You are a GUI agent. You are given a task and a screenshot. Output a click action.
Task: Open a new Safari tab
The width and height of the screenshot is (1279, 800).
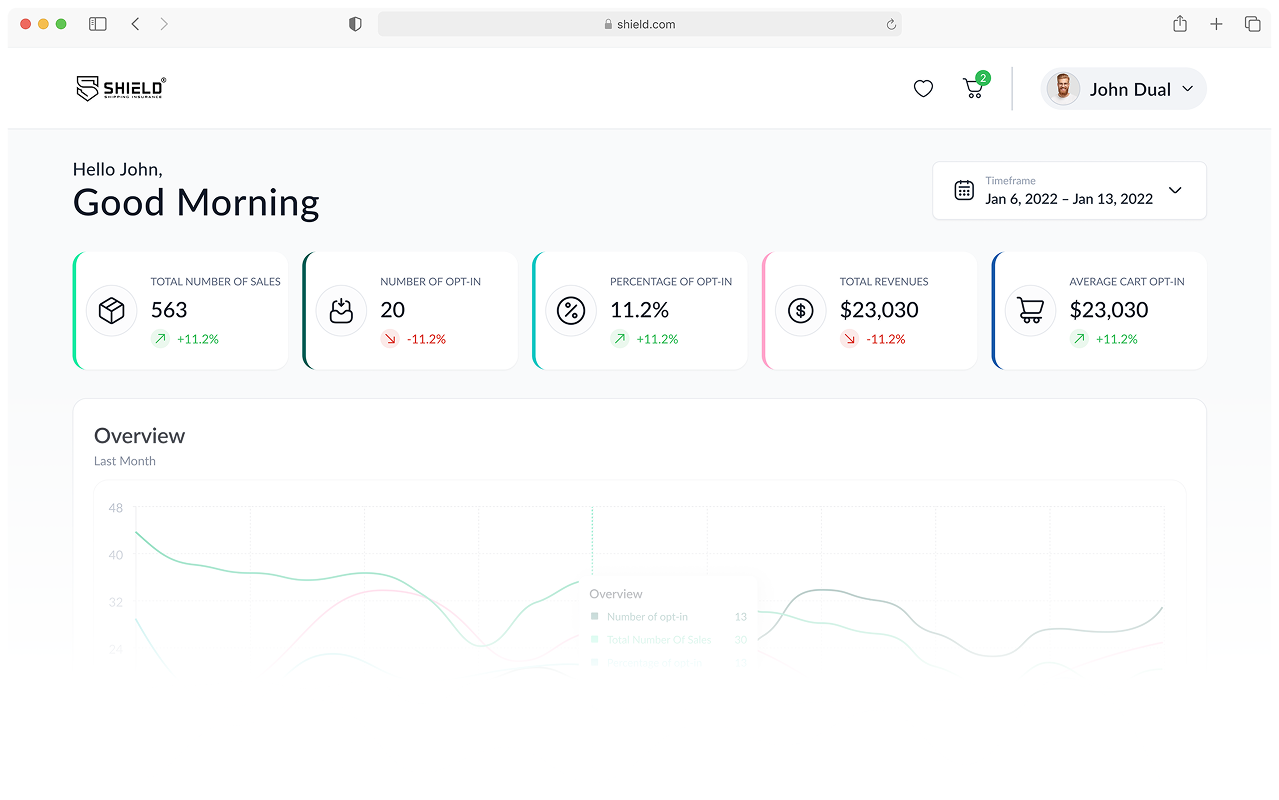[x=1216, y=24]
